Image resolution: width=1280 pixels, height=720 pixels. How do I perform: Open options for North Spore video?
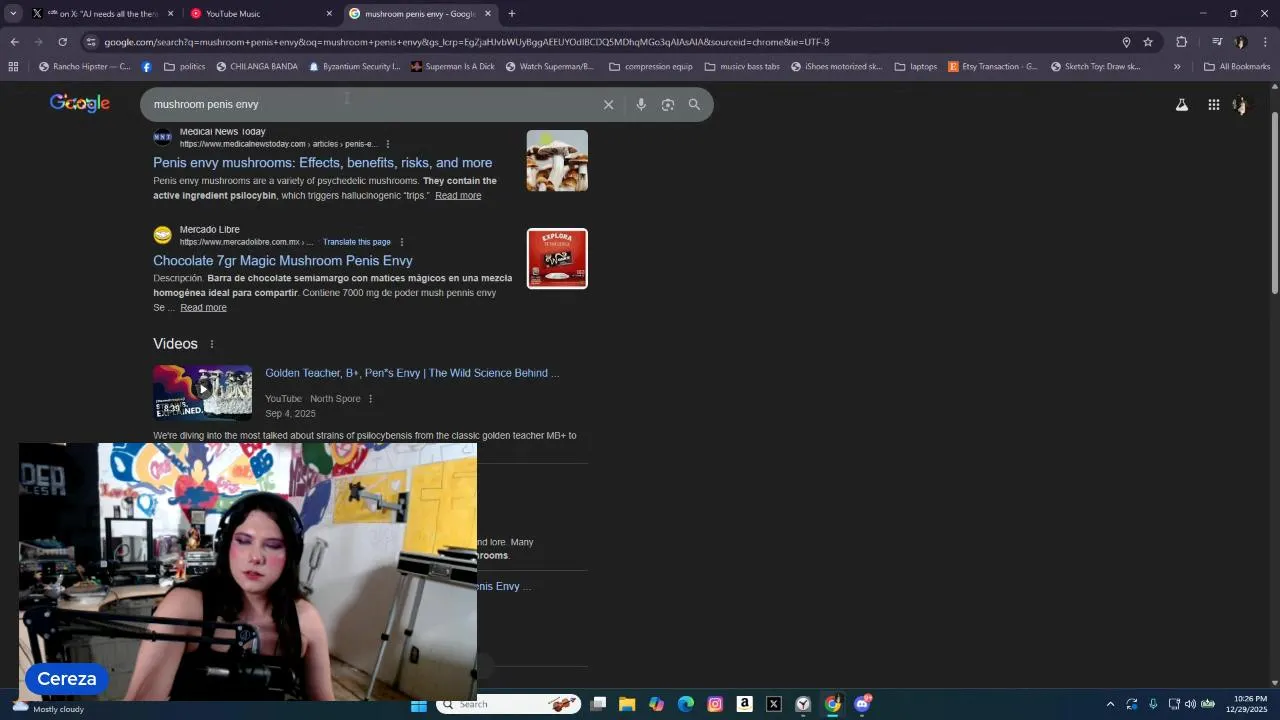pos(370,399)
